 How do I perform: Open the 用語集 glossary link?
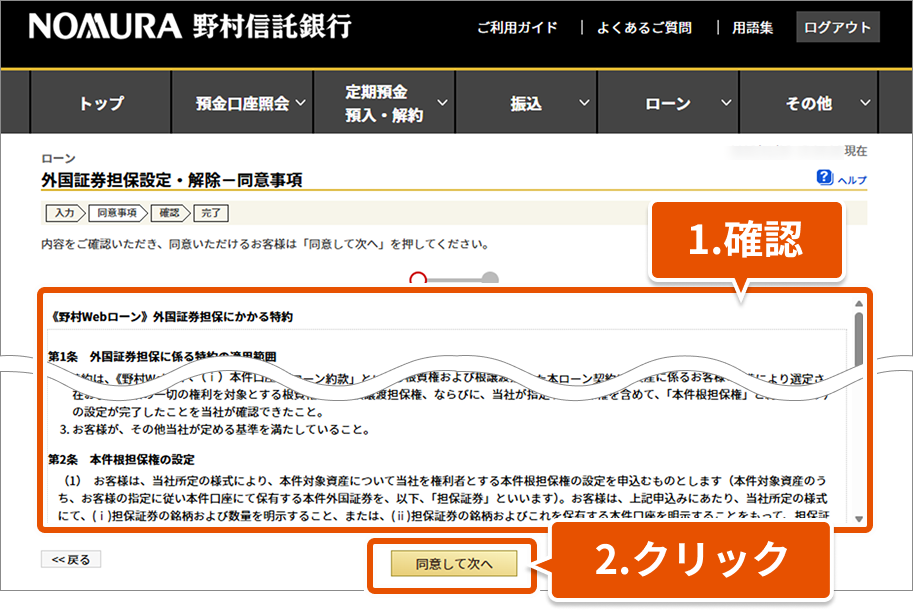coord(751,28)
